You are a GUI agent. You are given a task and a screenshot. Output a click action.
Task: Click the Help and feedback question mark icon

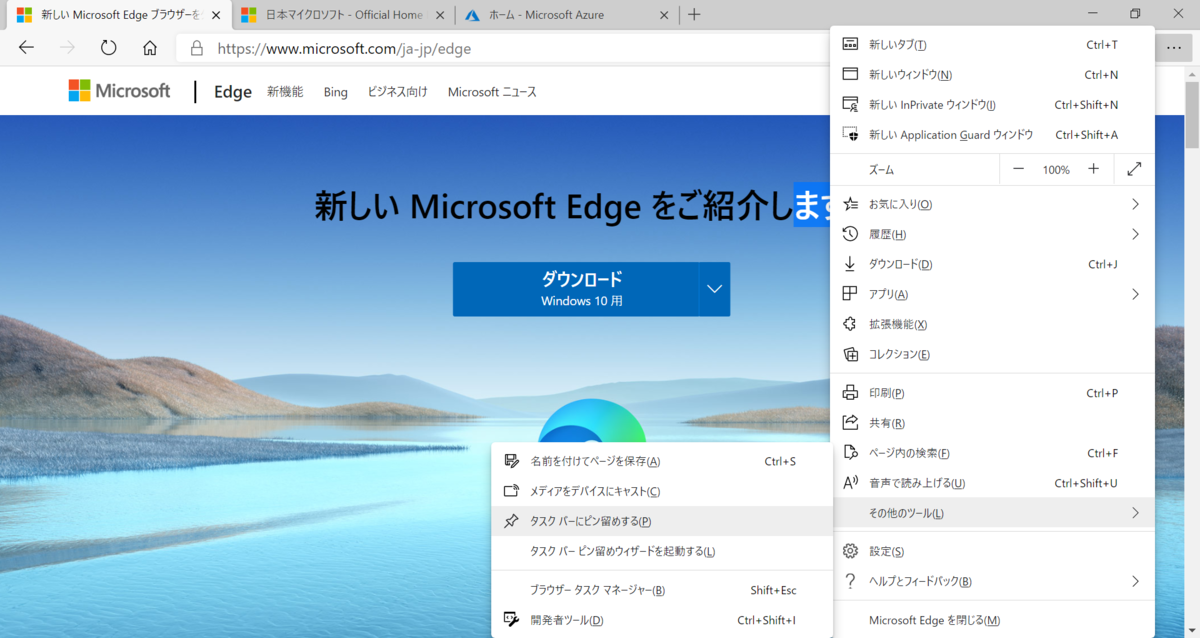851,581
